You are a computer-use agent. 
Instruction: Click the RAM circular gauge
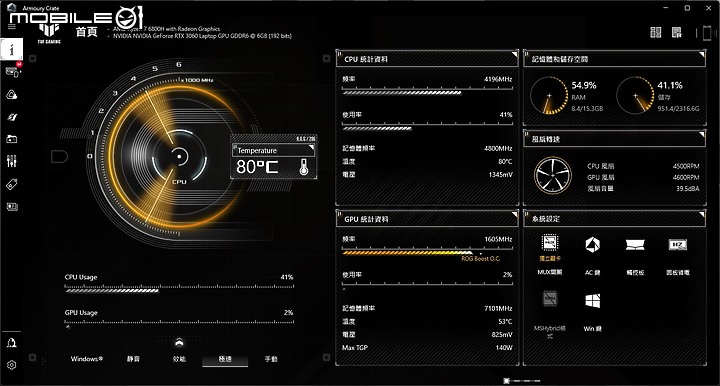(549, 95)
